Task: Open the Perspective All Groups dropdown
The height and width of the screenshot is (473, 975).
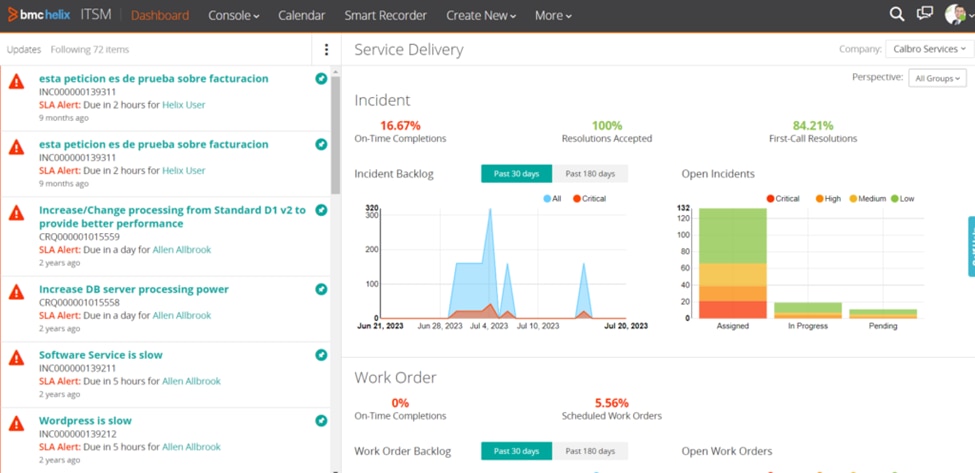Action: tap(936, 78)
